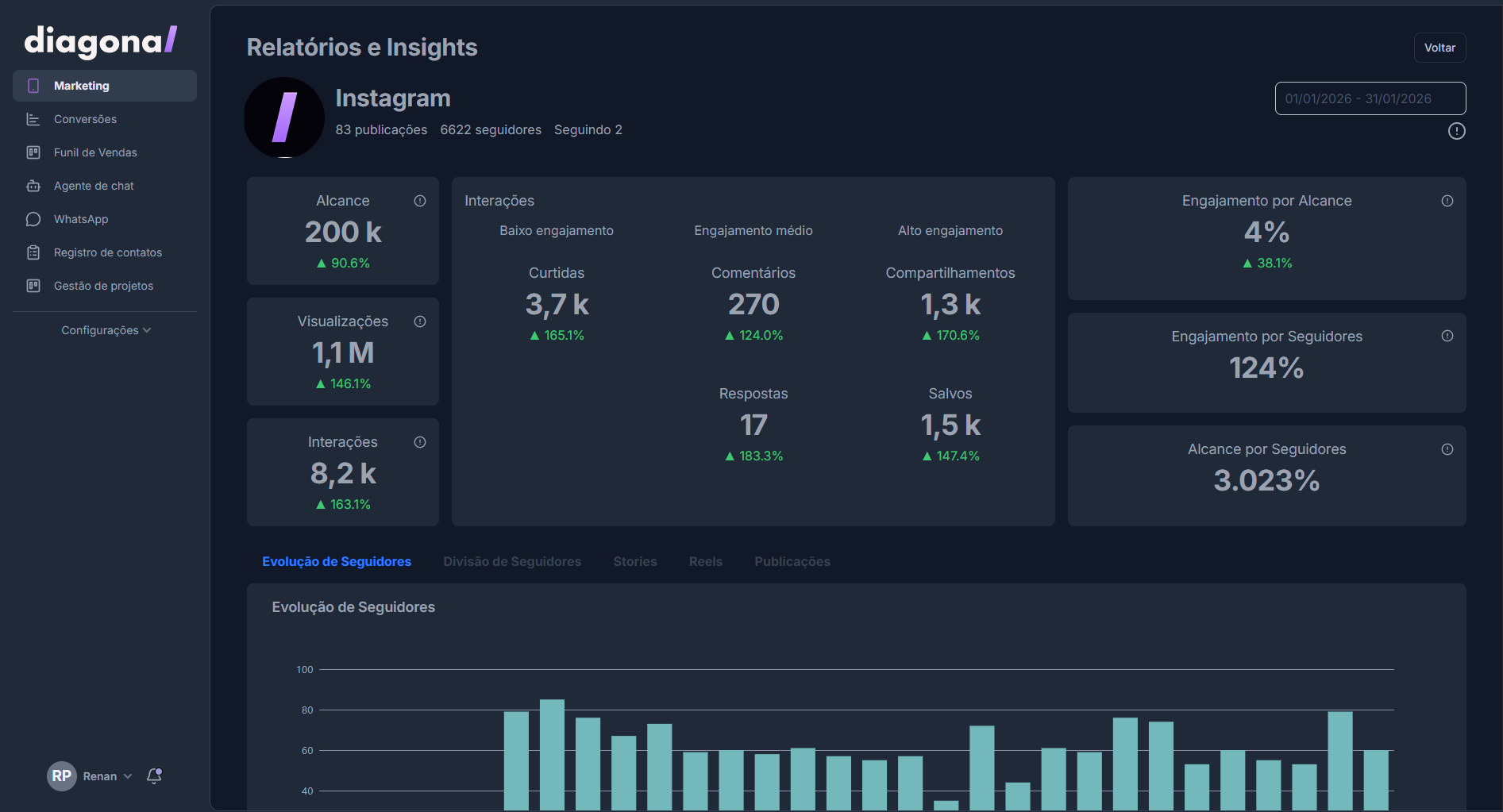
Task: Click the Baixo engajamento column label
Action: pos(557,230)
